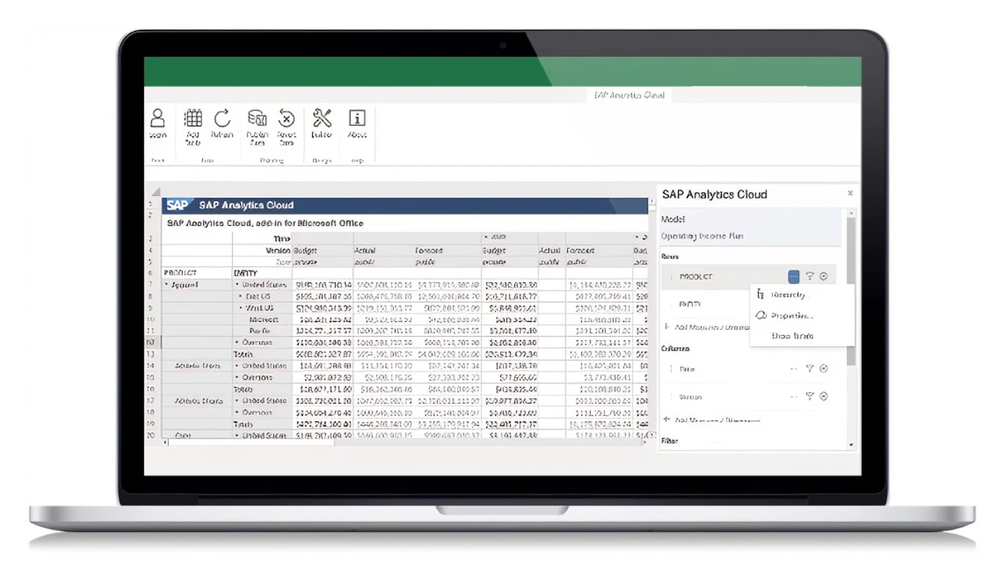Add Measures / Dimensions under Rows
Image resolution: width=999 pixels, height=570 pixels.
click(x=707, y=327)
